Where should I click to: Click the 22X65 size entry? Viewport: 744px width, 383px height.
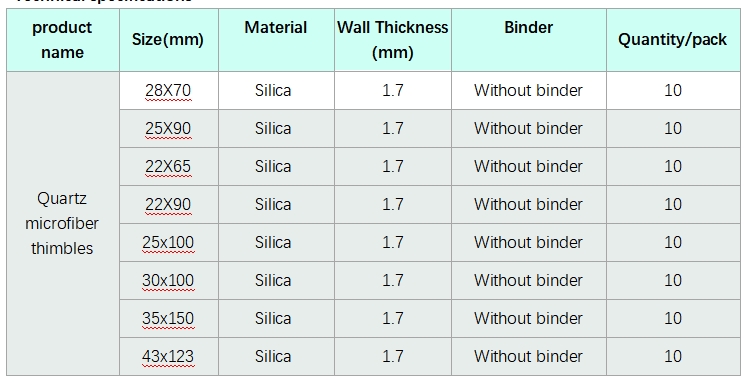[168, 166]
